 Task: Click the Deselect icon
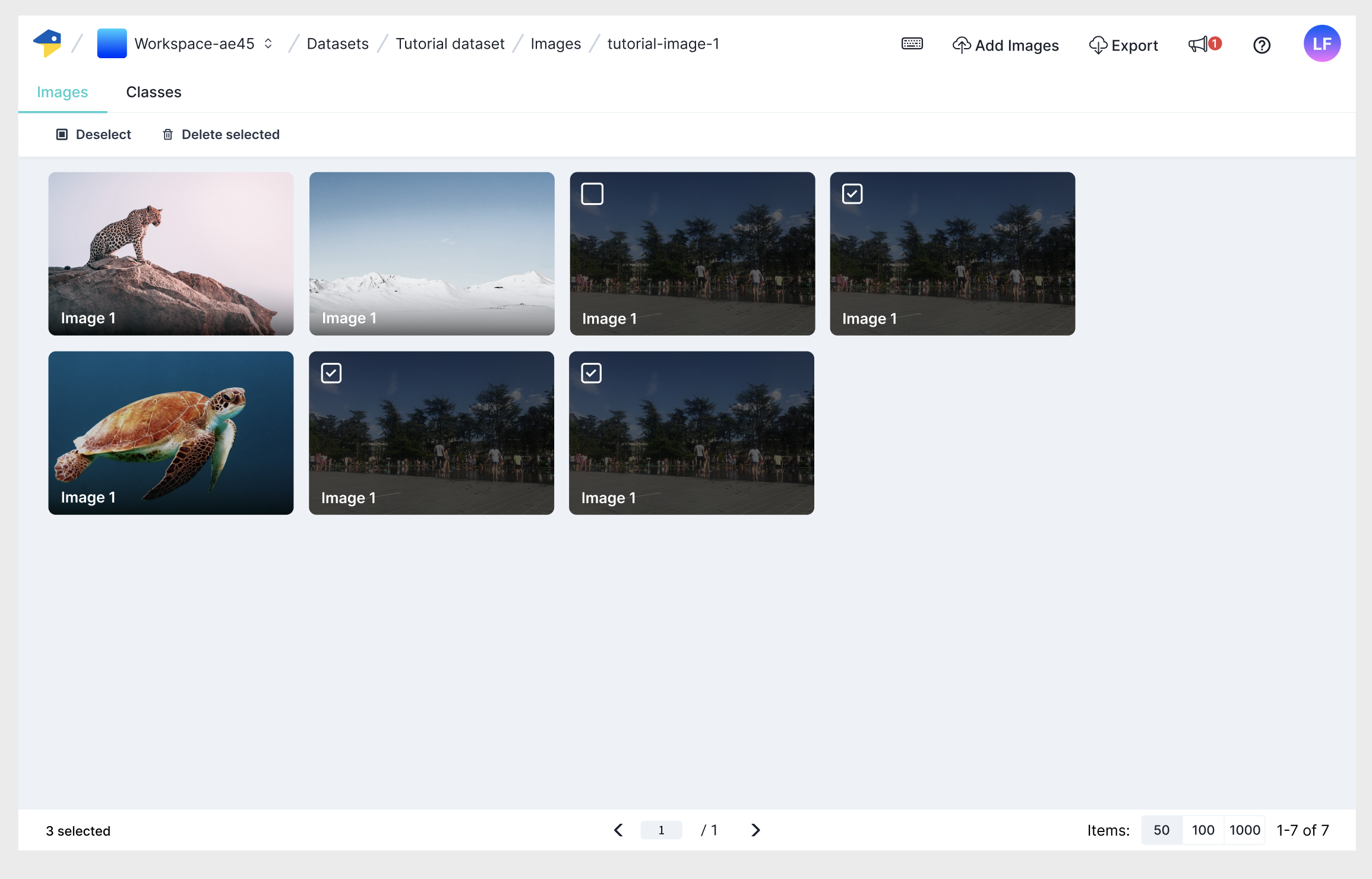(x=62, y=134)
